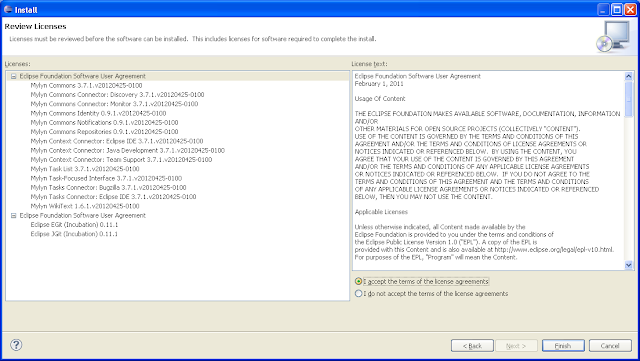Select Mylyn Commons Identity 0.9.1 entry
640x361 pixels.
pyautogui.click(x=98, y=114)
